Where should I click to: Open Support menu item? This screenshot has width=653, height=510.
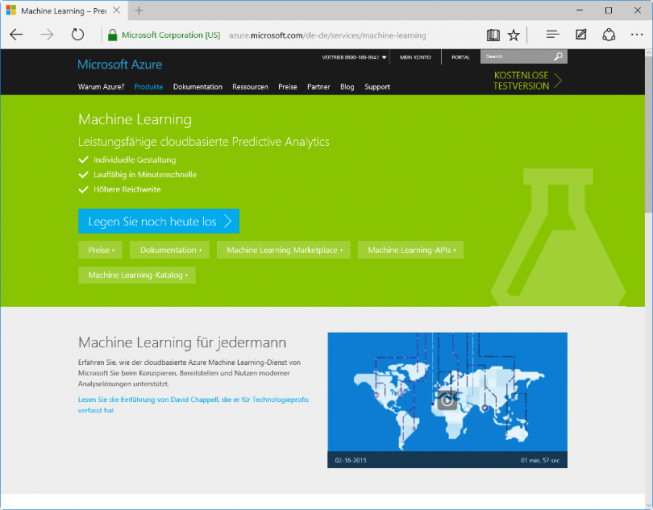click(x=377, y=87)
